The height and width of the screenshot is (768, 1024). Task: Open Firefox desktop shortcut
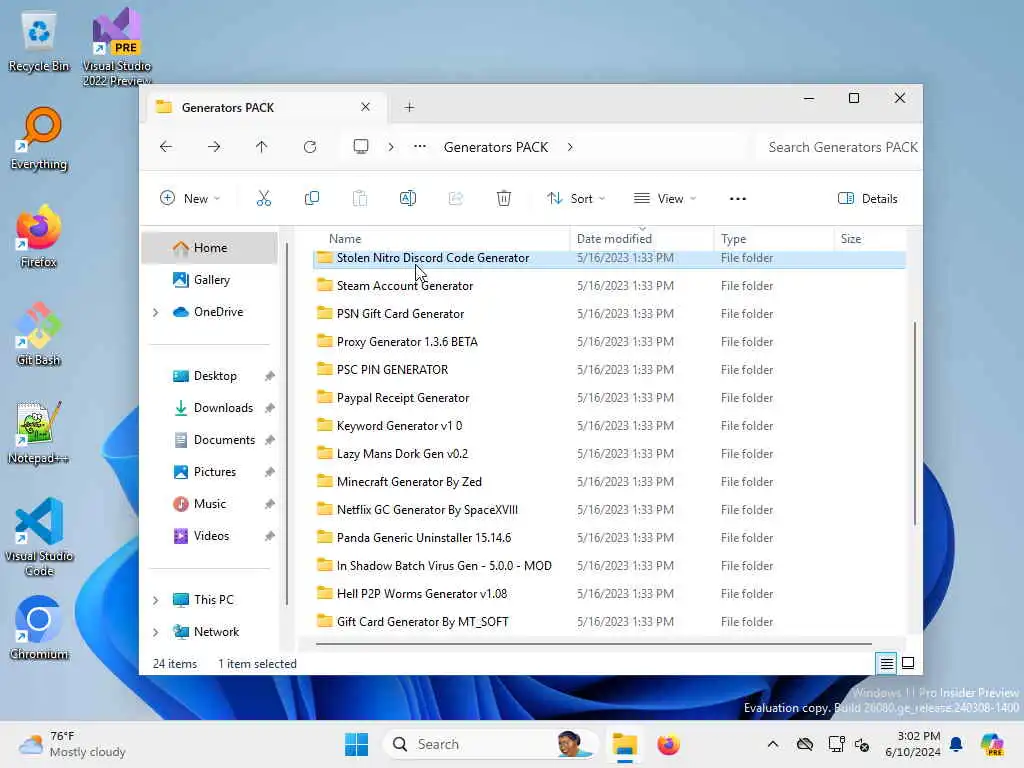39,236
